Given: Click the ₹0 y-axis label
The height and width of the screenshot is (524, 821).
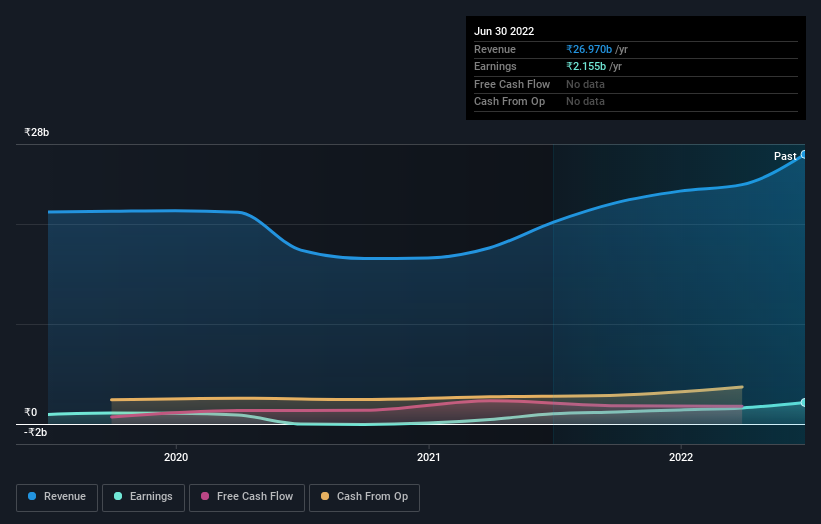Looking at the screenshot, I should [31, 412].
